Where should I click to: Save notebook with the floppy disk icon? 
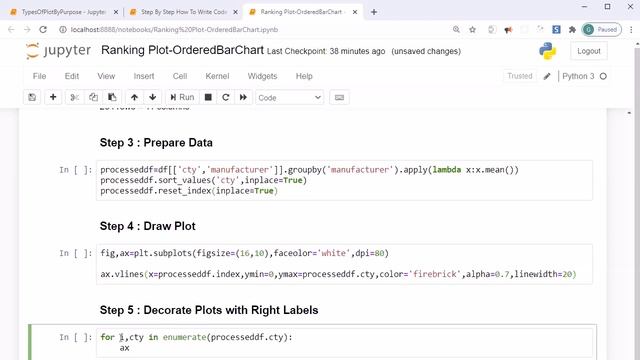[32, 98]
